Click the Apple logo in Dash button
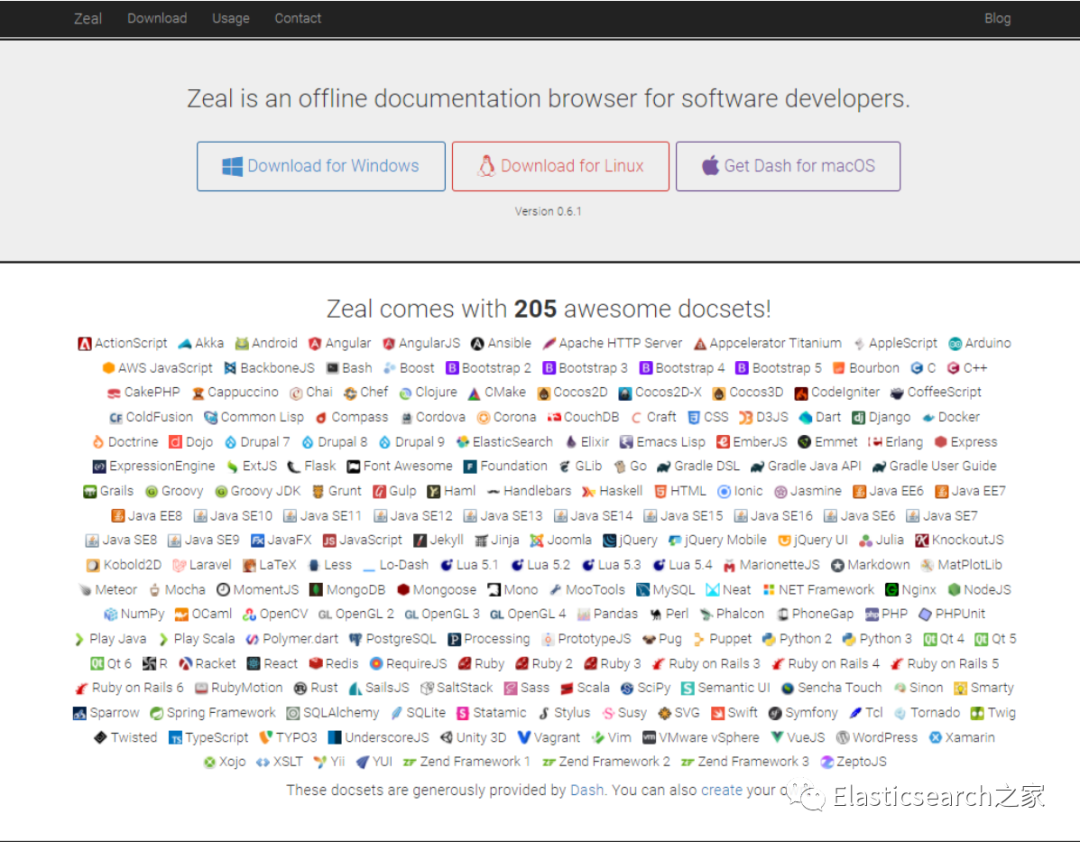1080x842 pixels. (x=710, y=165)
